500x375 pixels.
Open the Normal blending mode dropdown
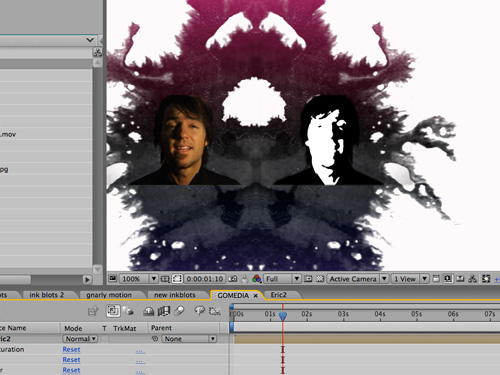tap(80, 339)
